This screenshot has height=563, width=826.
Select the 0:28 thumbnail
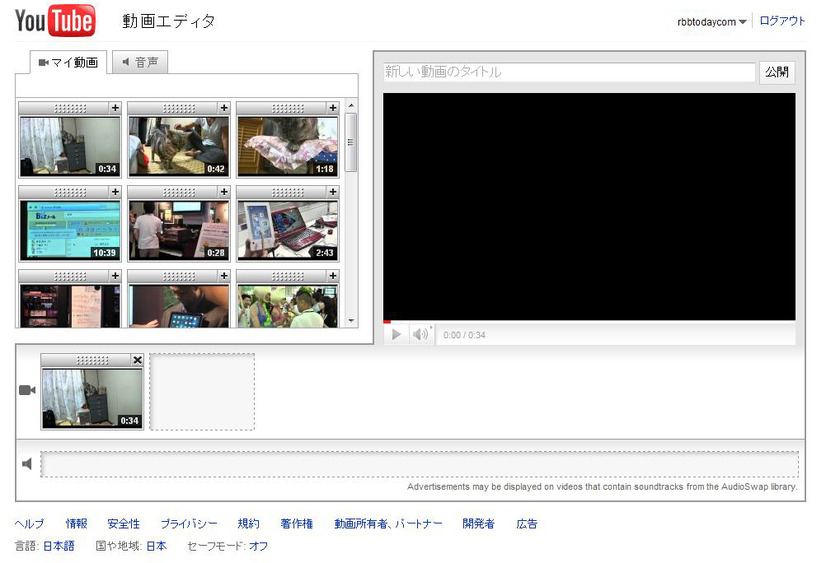coord(179,230)
